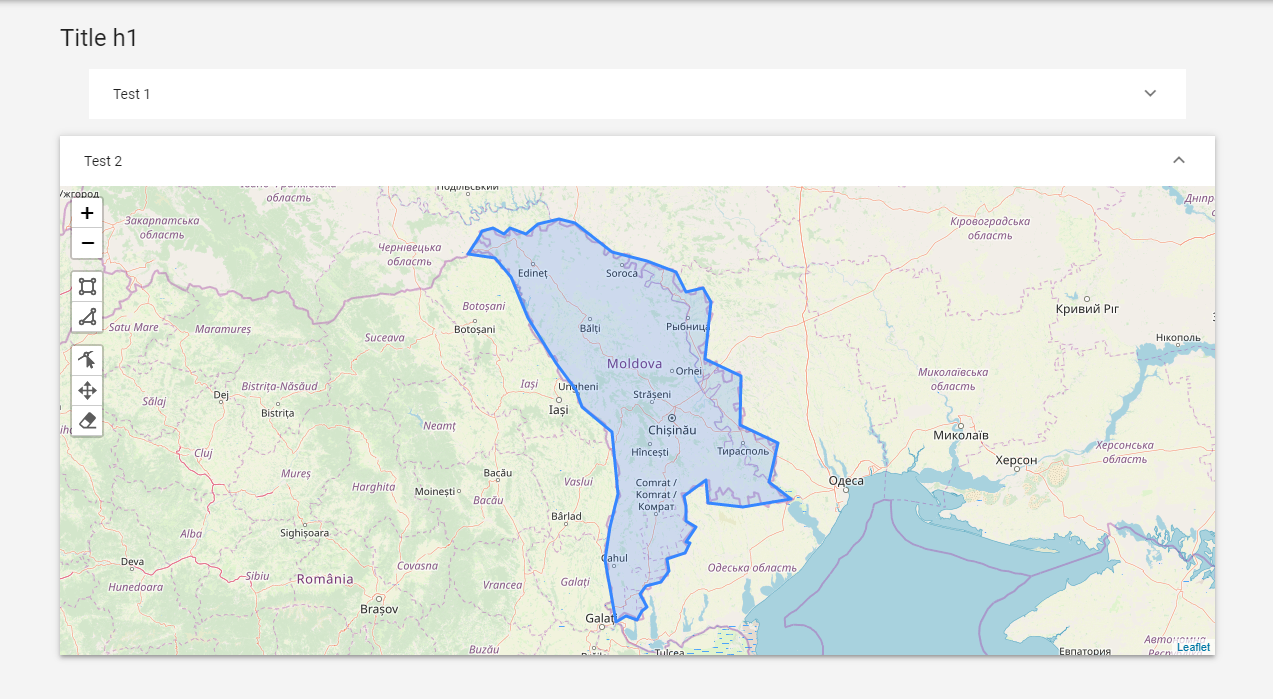Click the Миколаїв city label
The width and height of the screenshot is (1273, 699).
click(960, 436)
